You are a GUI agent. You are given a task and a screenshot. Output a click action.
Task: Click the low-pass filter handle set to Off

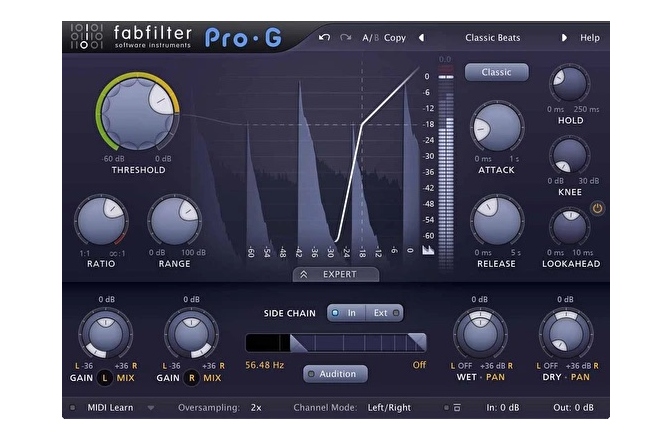coord(417,343)
